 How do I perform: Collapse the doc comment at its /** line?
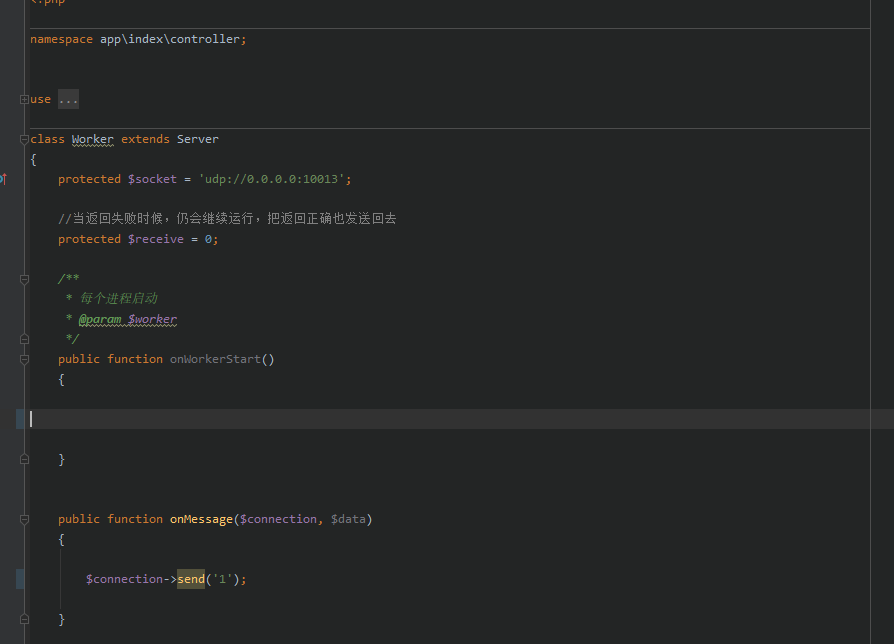[x=24, y=279]
